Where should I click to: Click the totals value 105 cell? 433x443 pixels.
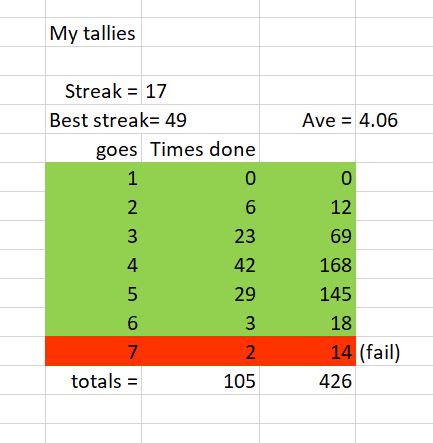pos(200,380)
